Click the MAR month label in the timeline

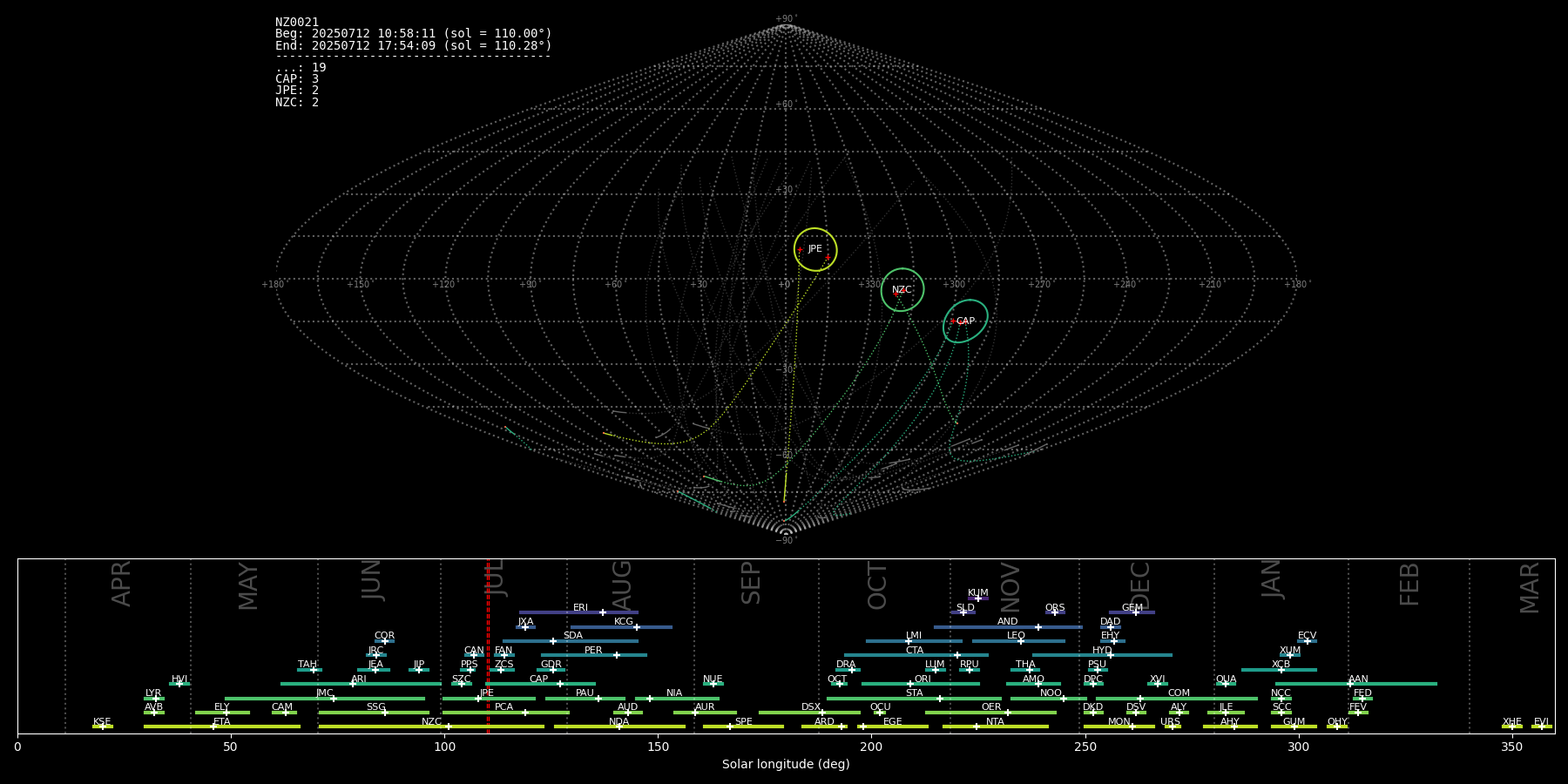1530,587
